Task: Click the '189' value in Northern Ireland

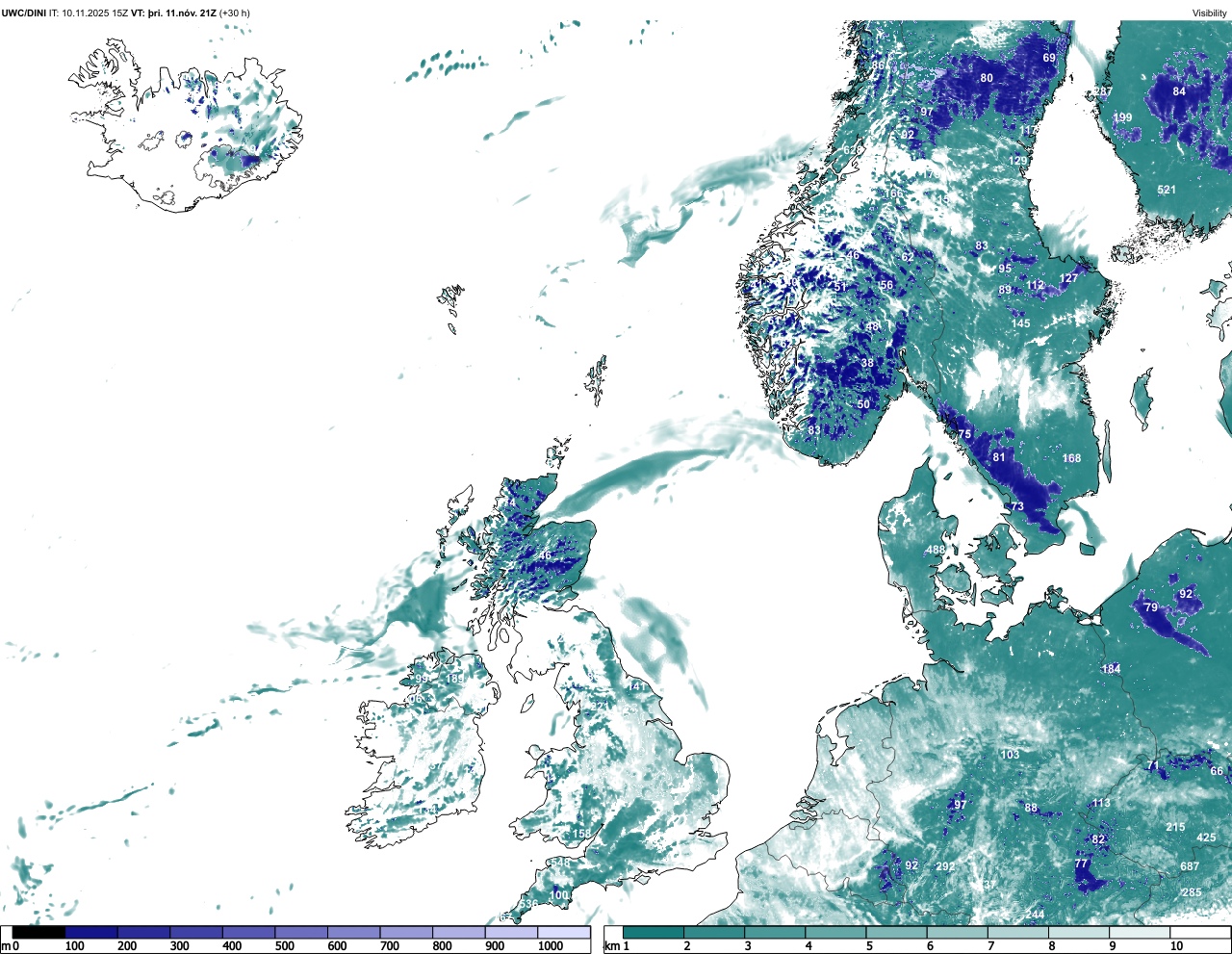Action: pyautogui.click(x=454, y=679)
